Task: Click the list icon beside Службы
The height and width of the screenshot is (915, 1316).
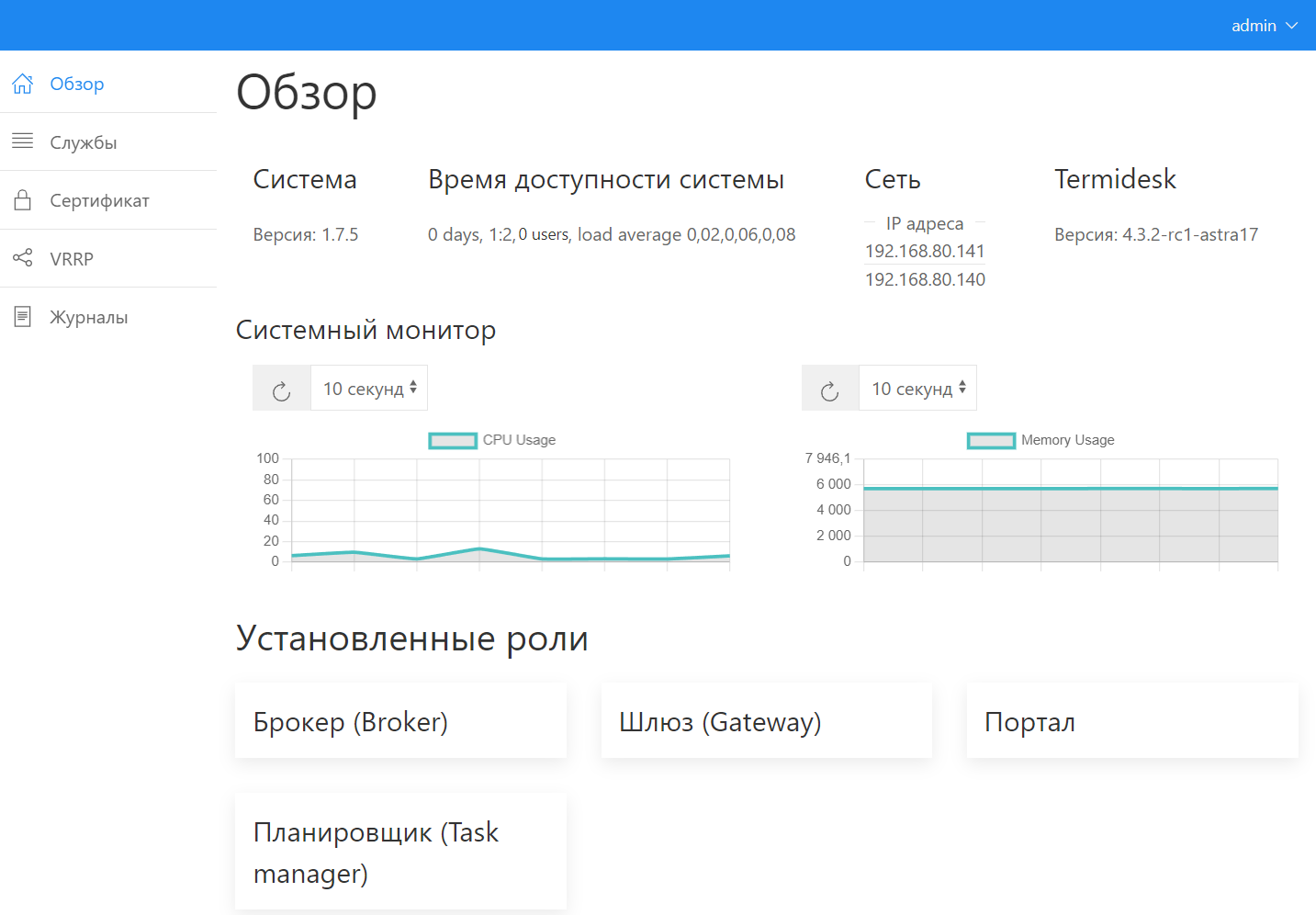Action: tap(23, 141)
